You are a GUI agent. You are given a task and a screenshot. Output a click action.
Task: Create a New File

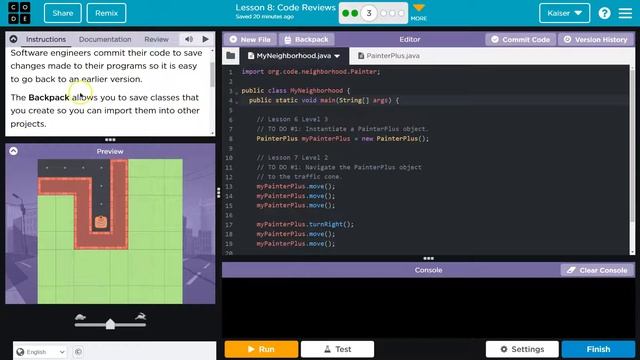[250, 40]
